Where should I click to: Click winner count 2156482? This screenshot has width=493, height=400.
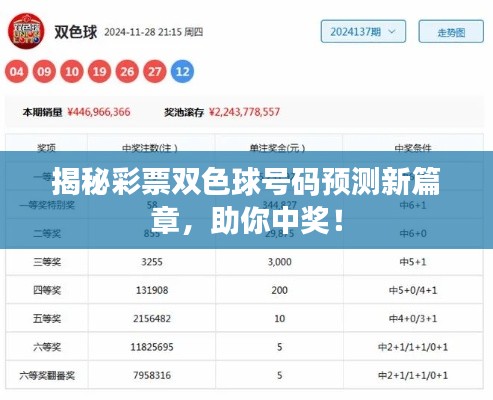[152, 319]
